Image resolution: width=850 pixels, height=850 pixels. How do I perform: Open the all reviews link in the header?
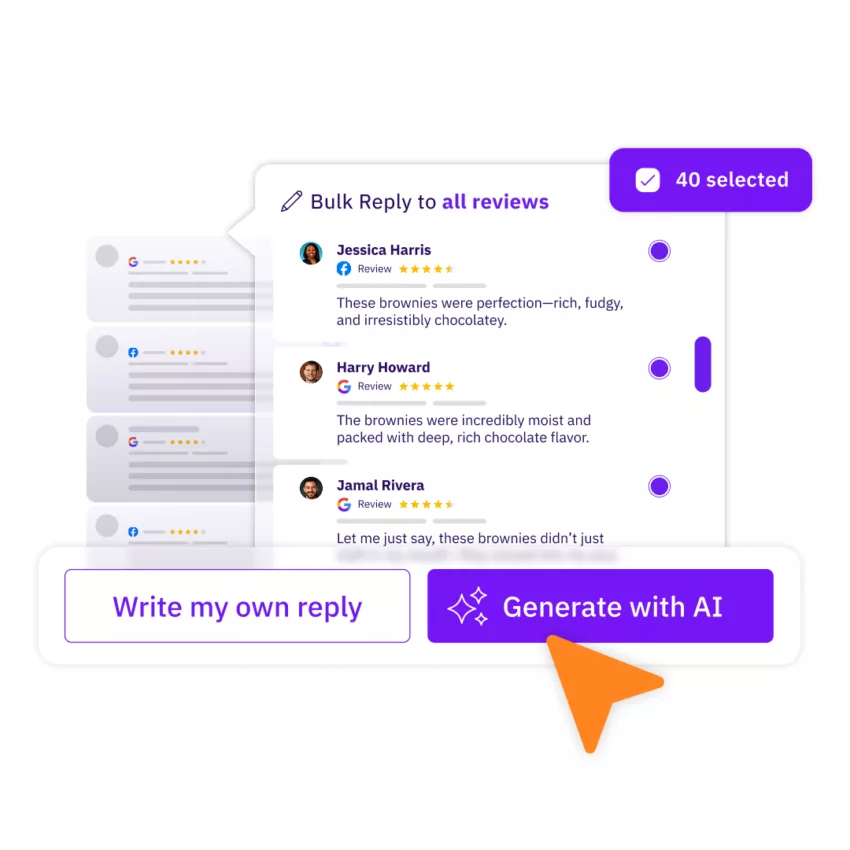coord(495,202)
